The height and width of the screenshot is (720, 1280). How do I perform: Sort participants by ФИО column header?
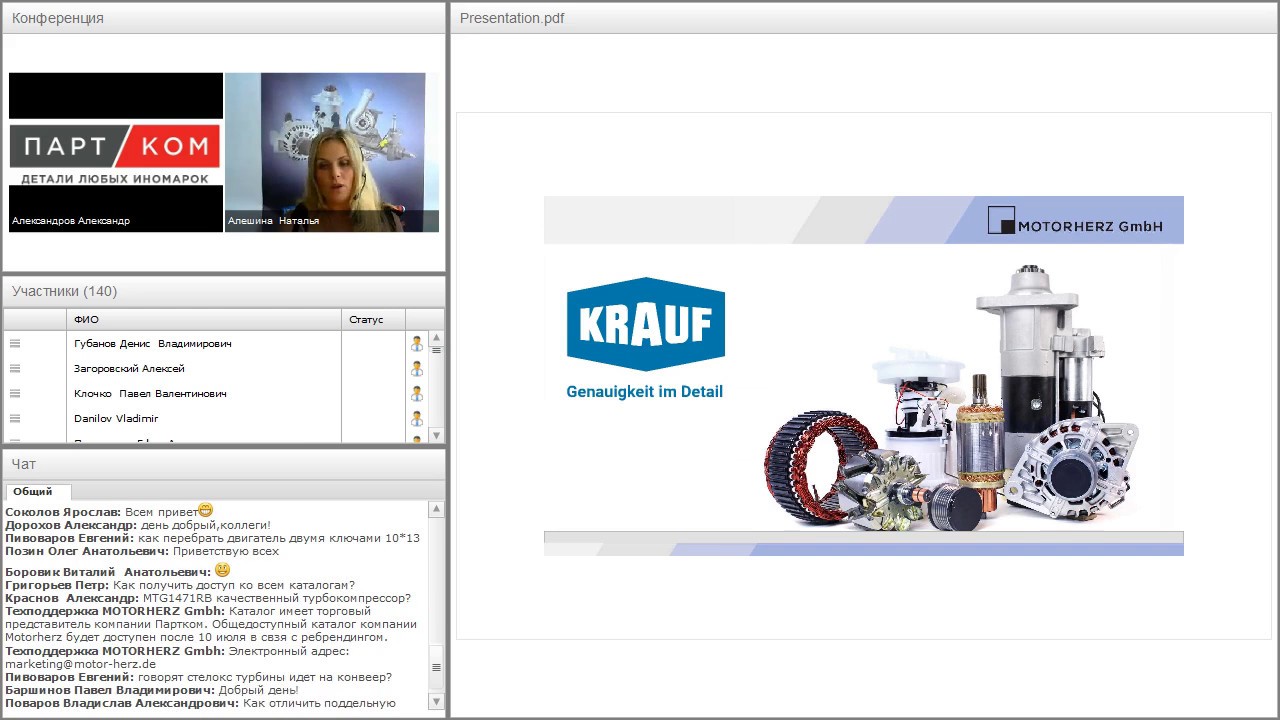tap(204, 320)
